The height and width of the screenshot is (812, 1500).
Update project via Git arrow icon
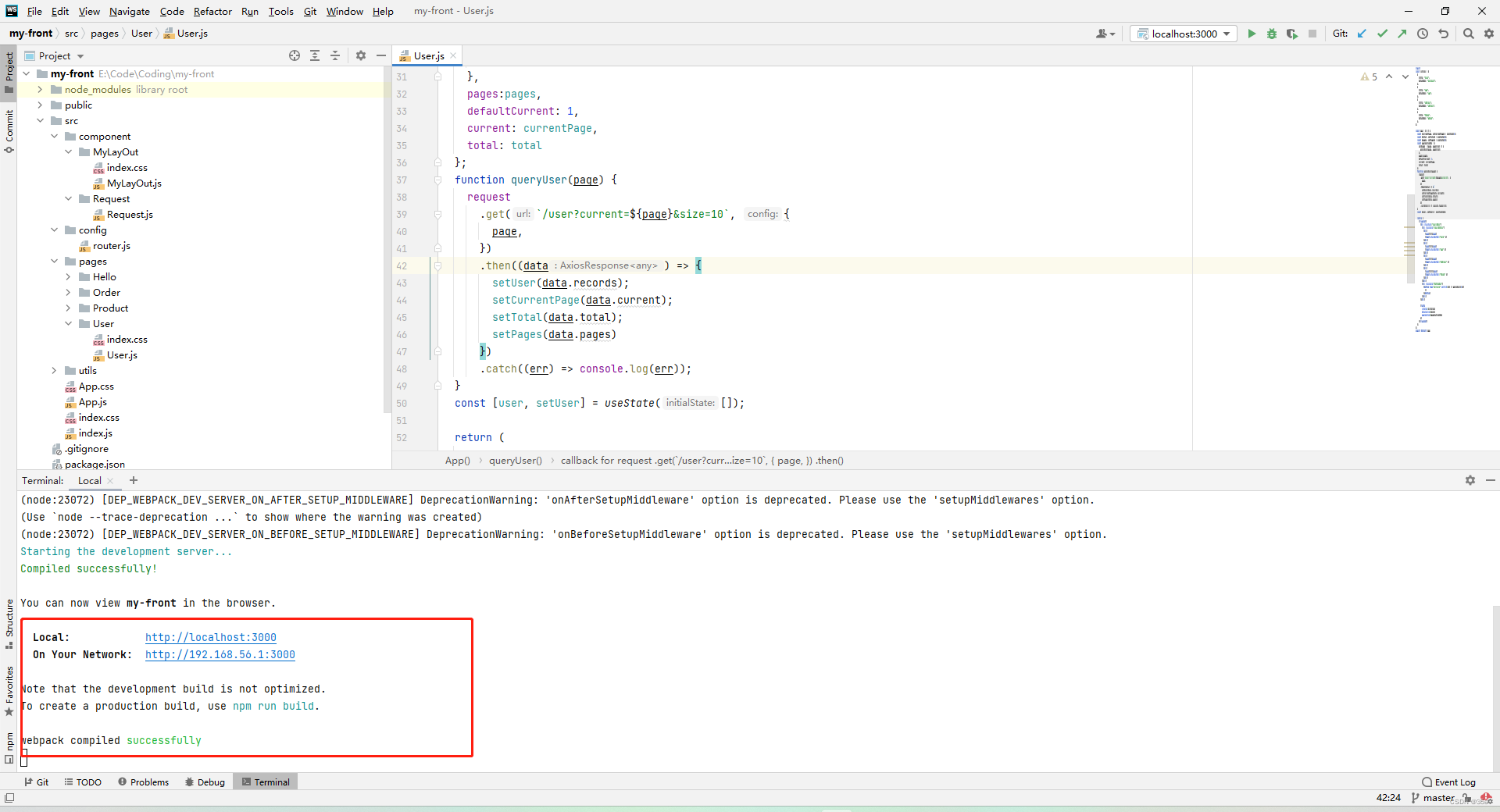pyautogui.click(x=1362, y=34)
